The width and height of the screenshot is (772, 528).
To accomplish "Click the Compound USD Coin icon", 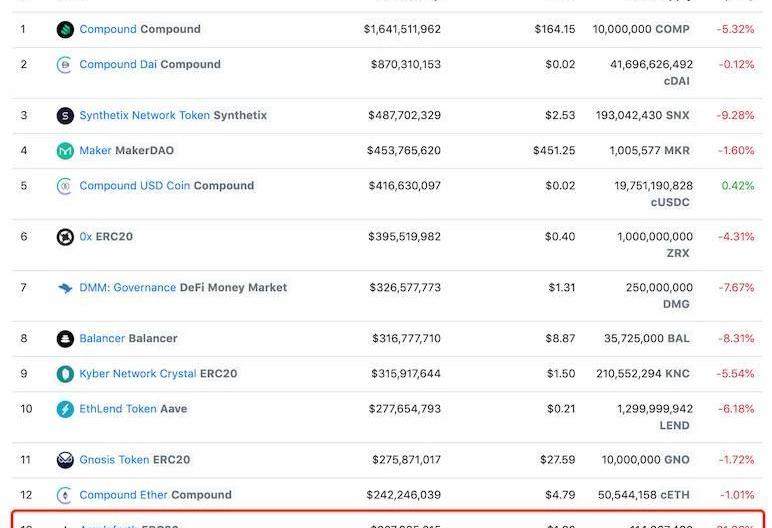I will (65, 186).
